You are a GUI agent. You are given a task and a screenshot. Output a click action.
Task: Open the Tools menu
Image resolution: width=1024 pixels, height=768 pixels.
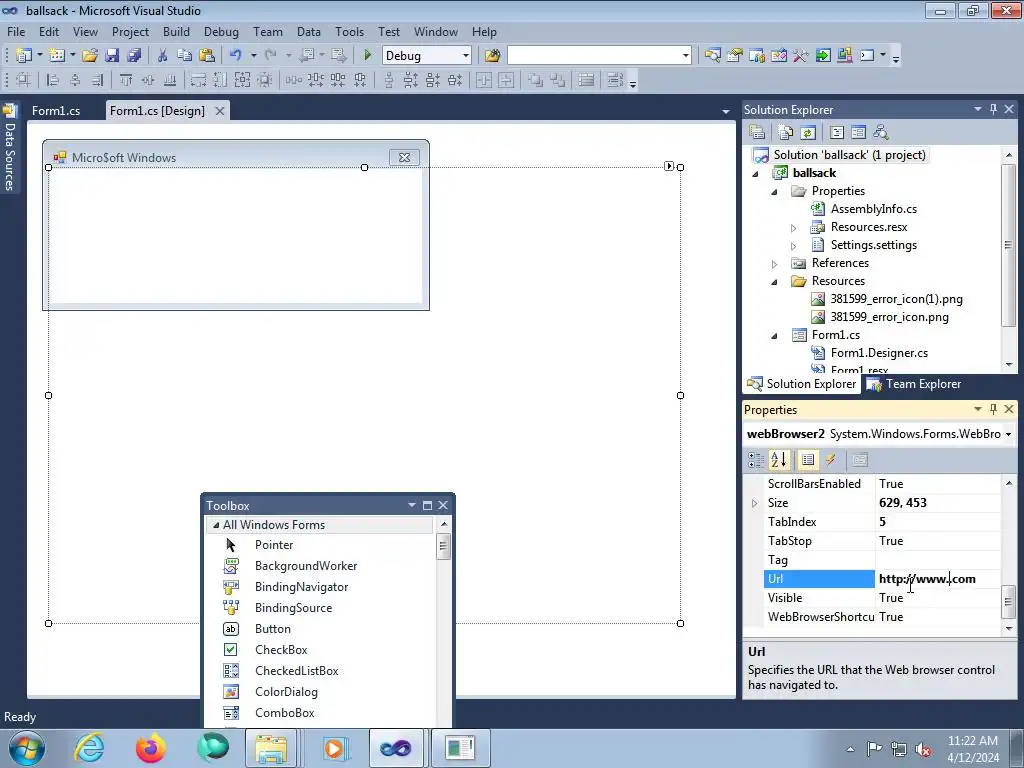pos(349,31)
